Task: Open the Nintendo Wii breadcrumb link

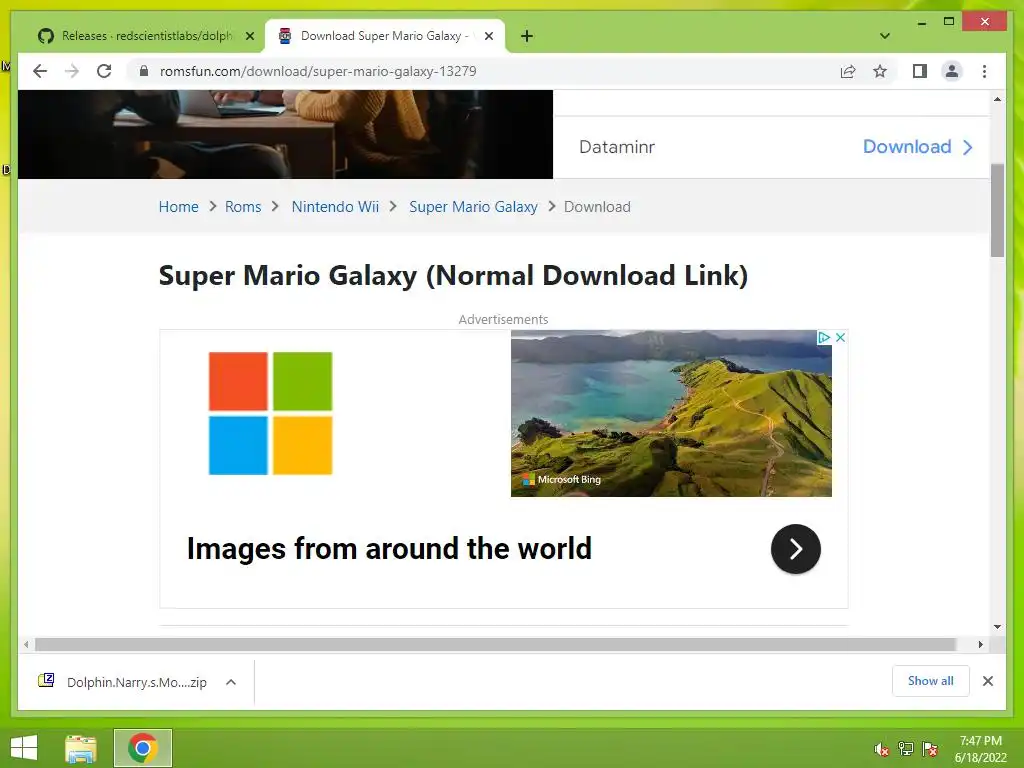Action: tap(335, 207)
